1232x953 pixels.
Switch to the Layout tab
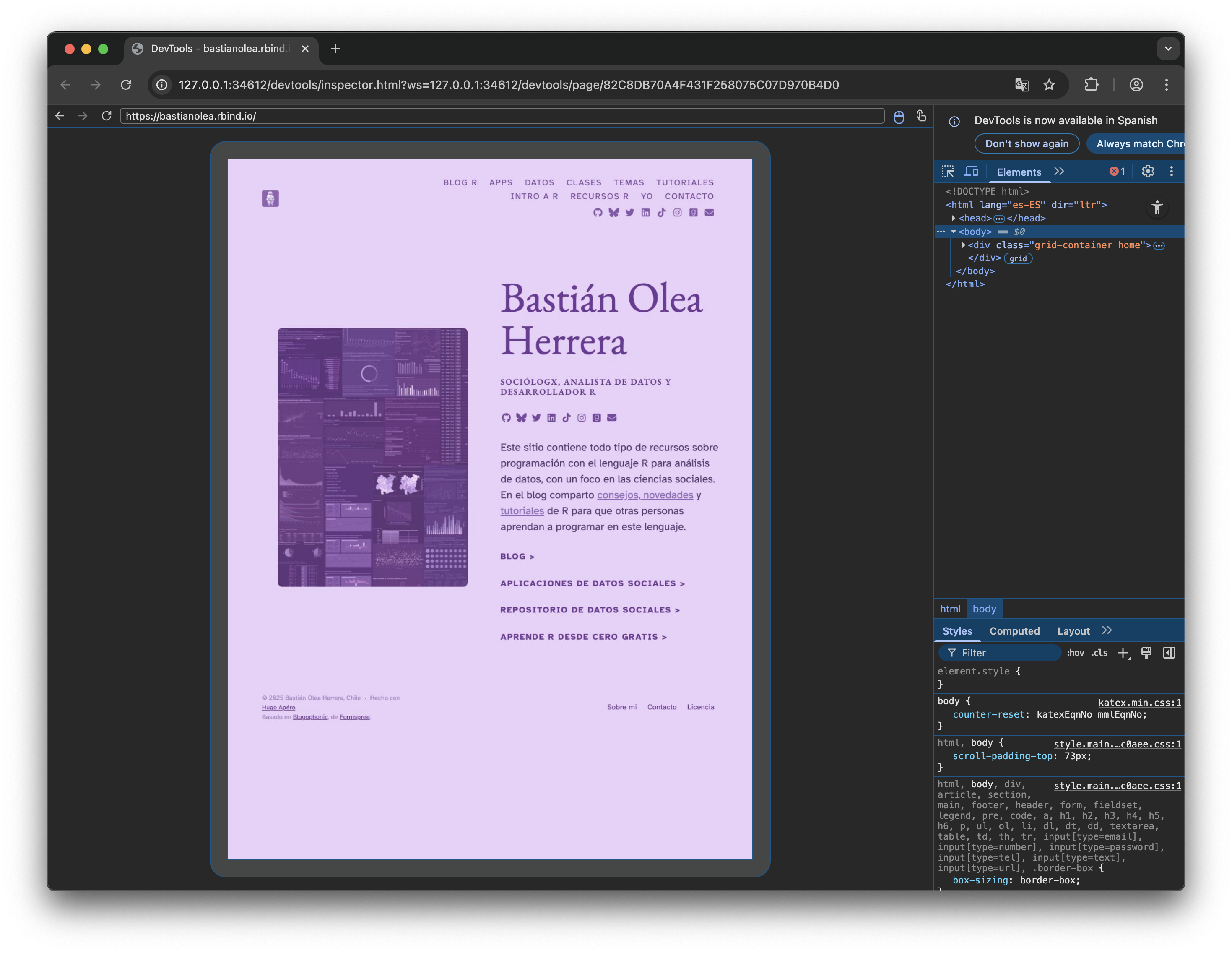click(x=1073, y=631)
